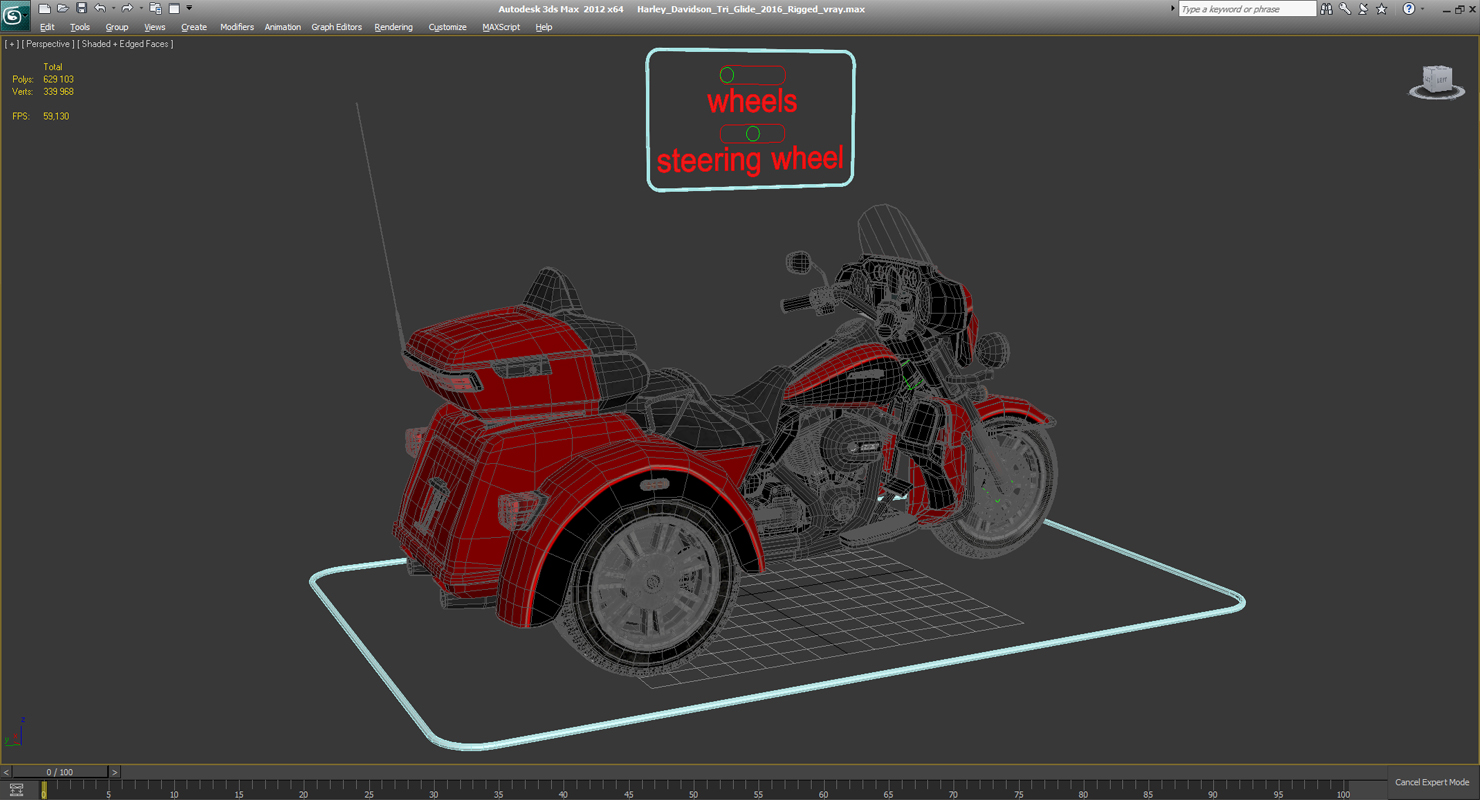Image resolution: width=1480 pixels, height=800 pixels.
Task: Open the Create menu
Action: click(194, 27)
